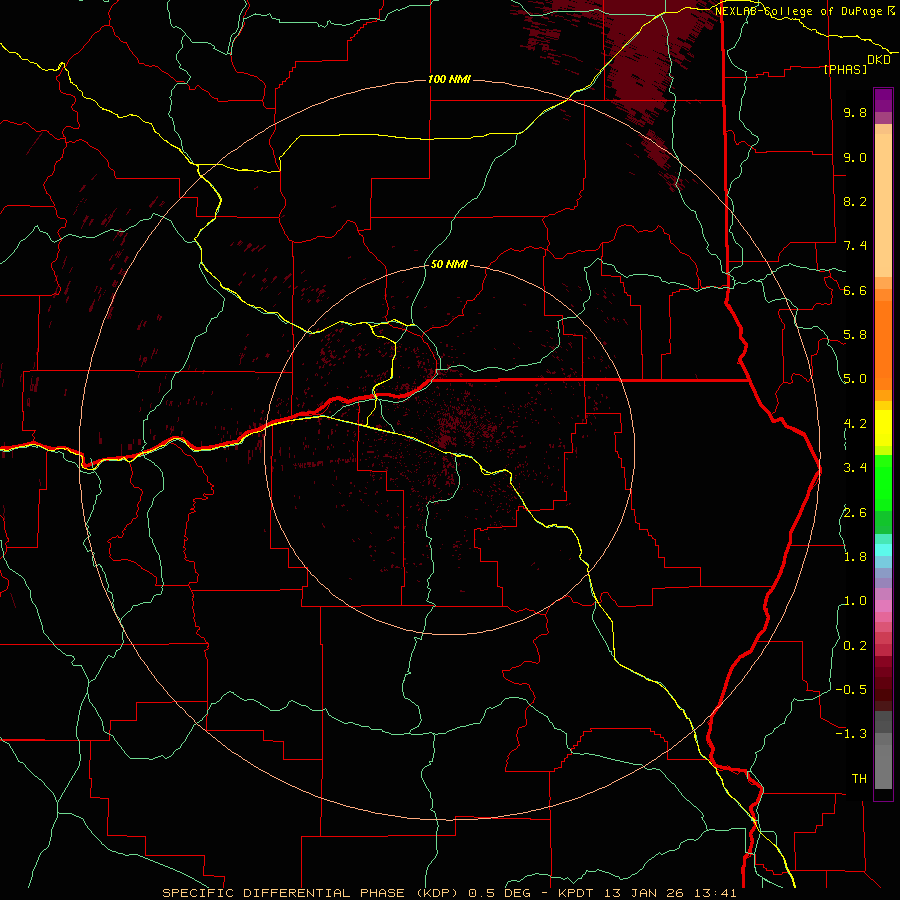Click the 9.0 value on the scale
Image resolution: width=900 pixels, height=900 pixels.
[x=855, y=157]
